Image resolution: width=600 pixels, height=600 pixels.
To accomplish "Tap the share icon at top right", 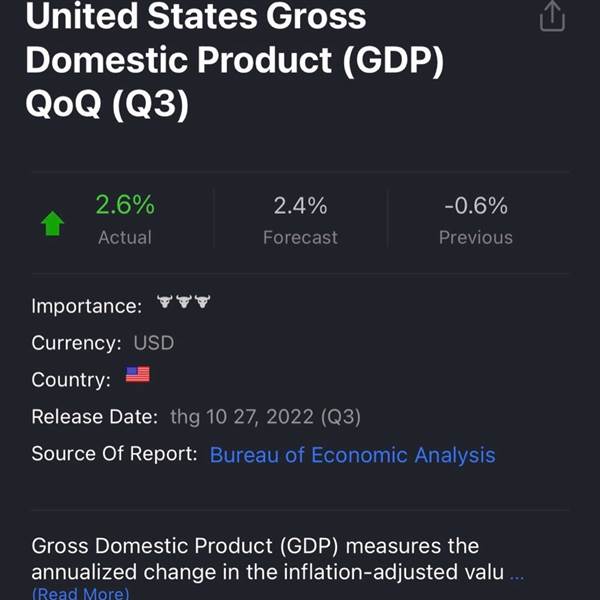I will click(x=552, y=16).
